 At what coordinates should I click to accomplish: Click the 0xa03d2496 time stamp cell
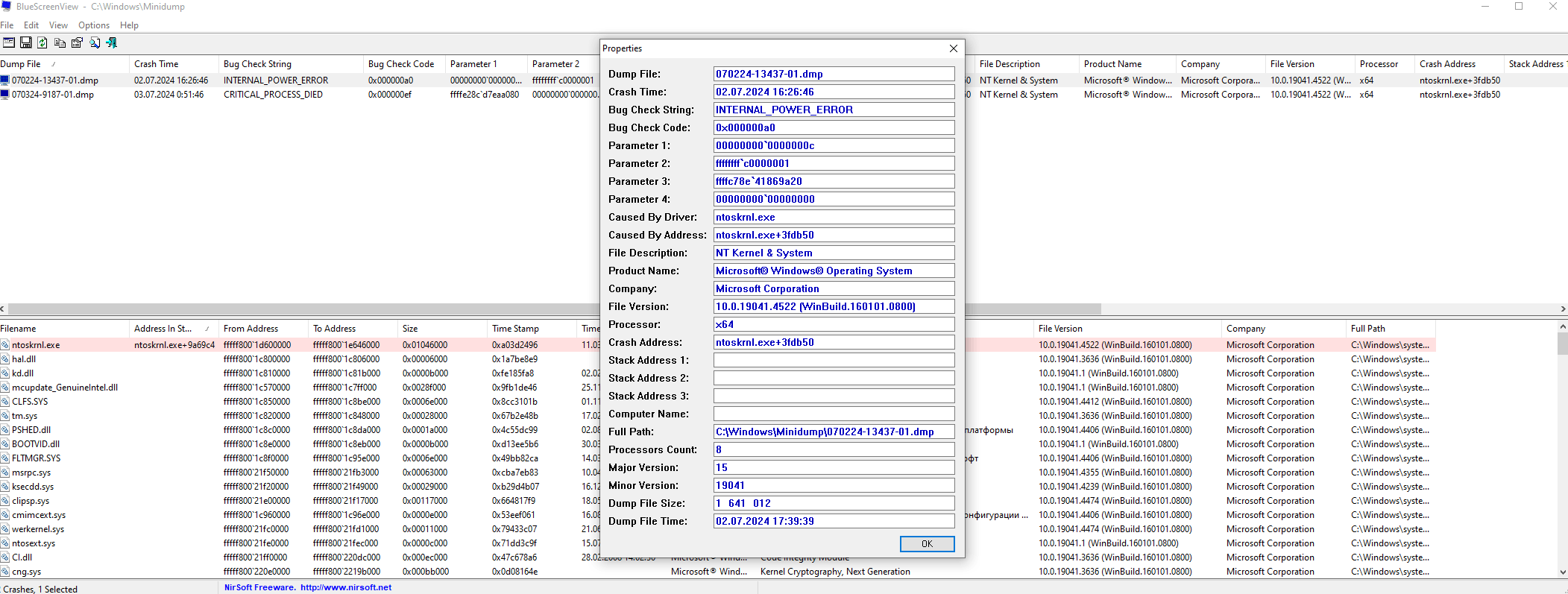pos(514,345)
